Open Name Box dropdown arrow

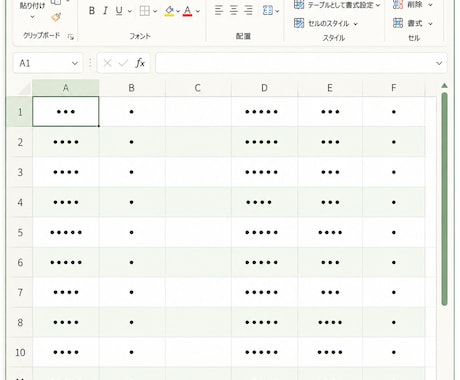point(75,63)
